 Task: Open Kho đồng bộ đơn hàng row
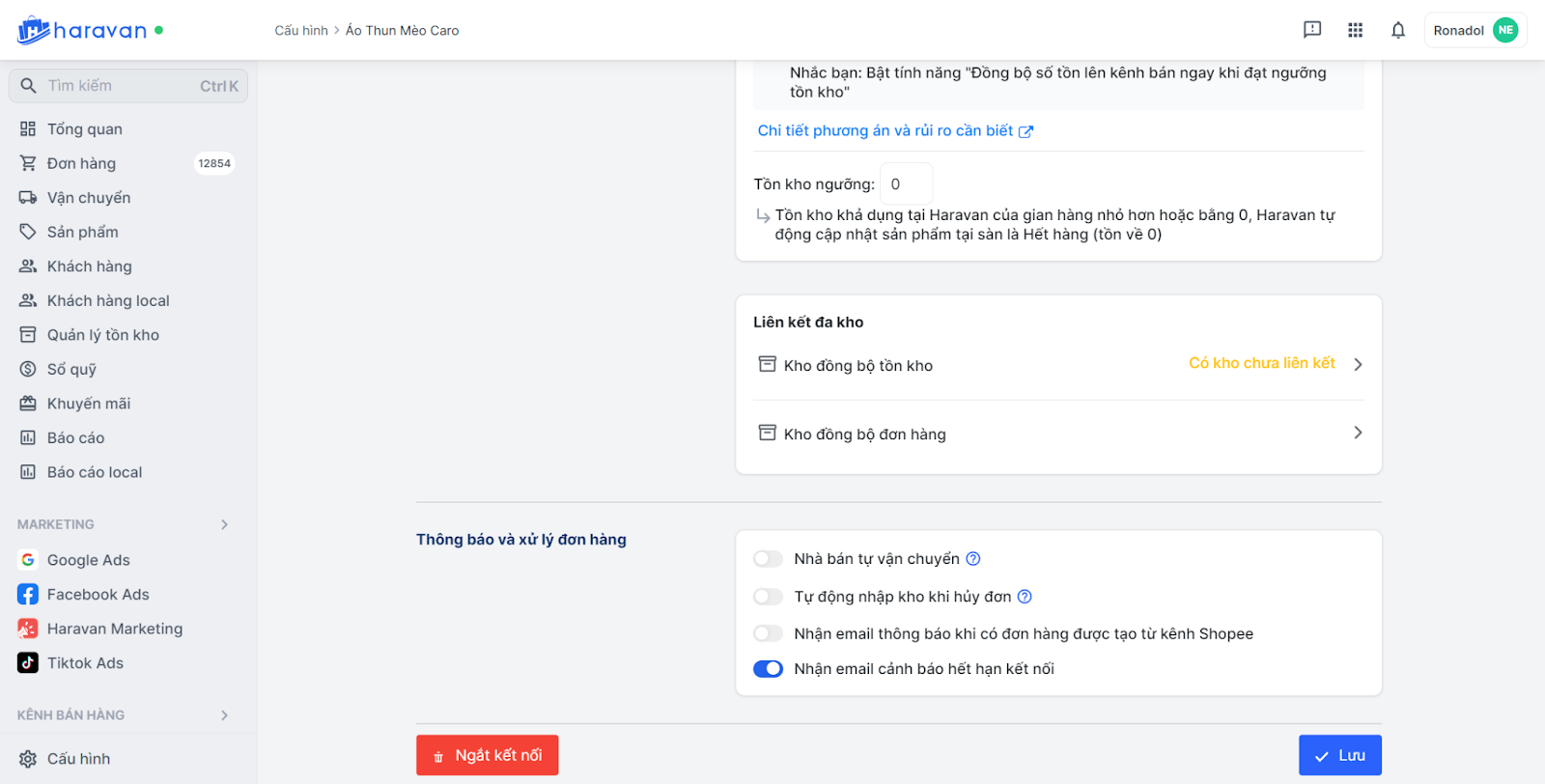1058,434
